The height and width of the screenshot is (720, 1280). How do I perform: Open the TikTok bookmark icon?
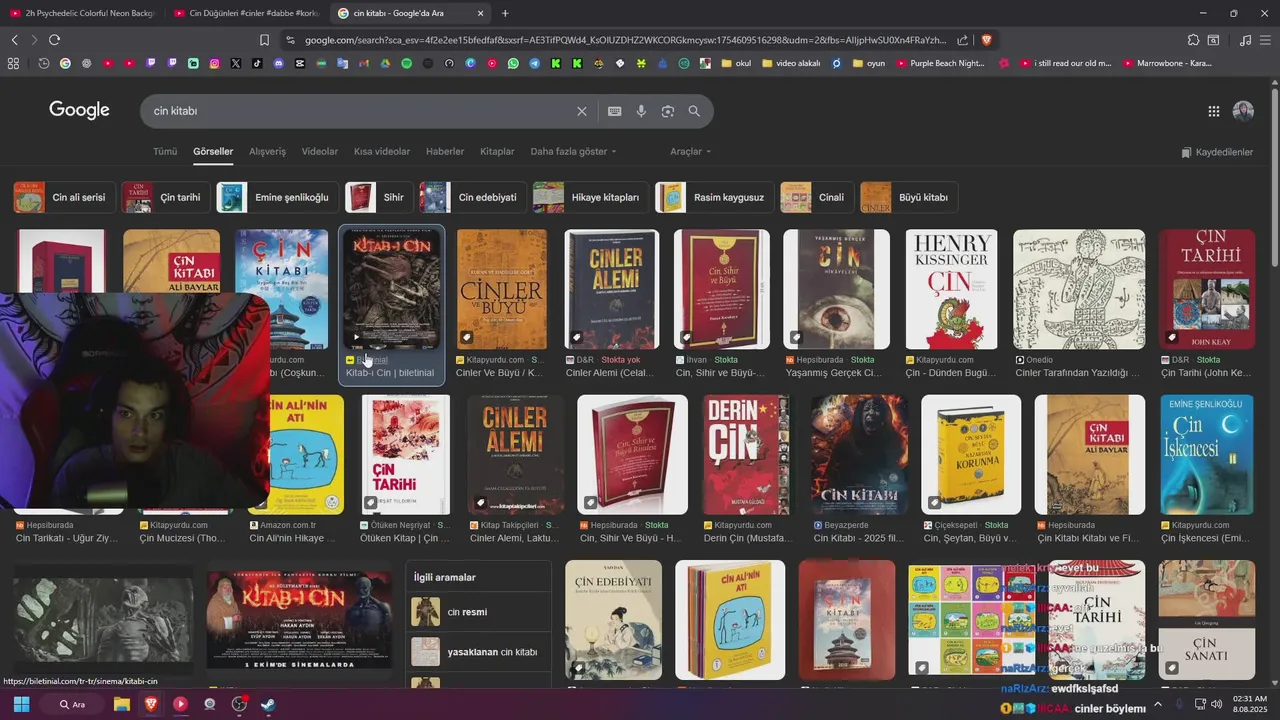click(257, 63)
